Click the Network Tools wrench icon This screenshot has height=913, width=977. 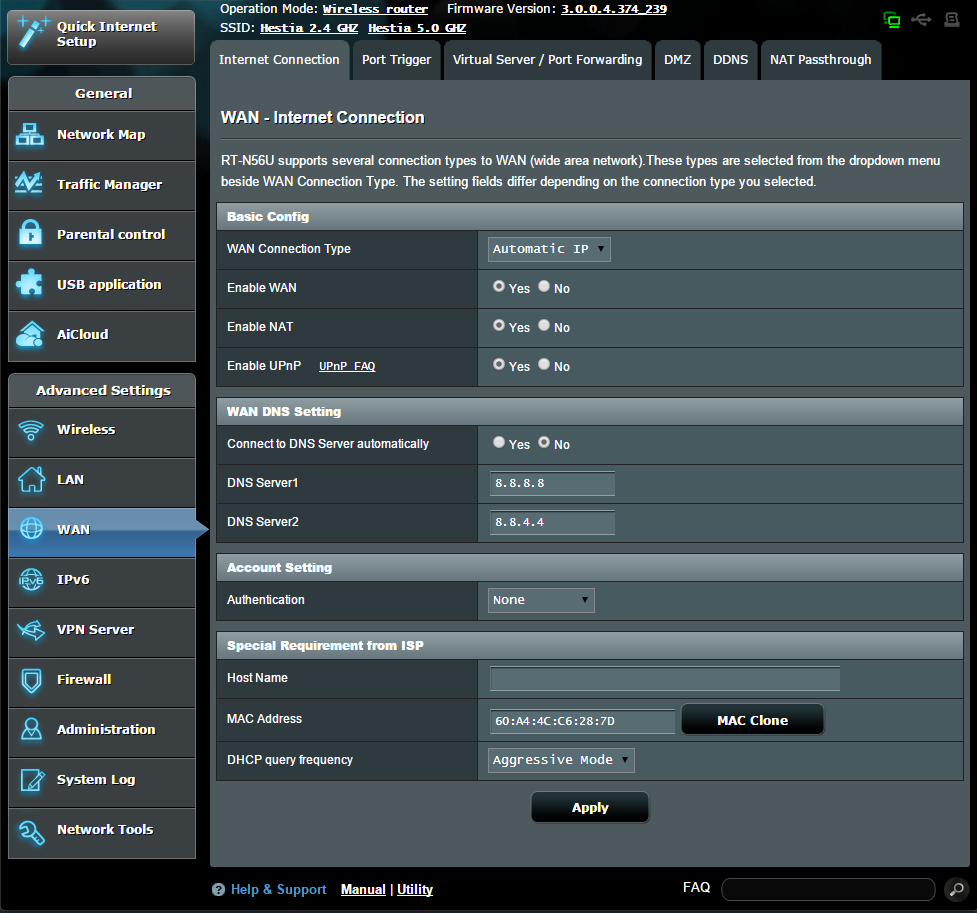[31, 831]
